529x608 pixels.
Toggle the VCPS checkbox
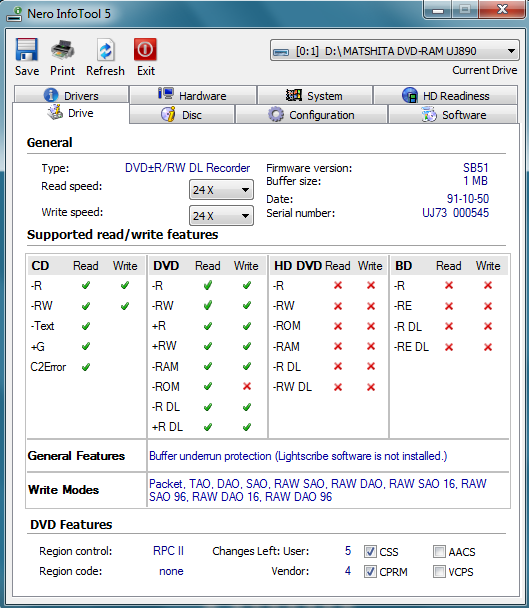click(439, 572)
